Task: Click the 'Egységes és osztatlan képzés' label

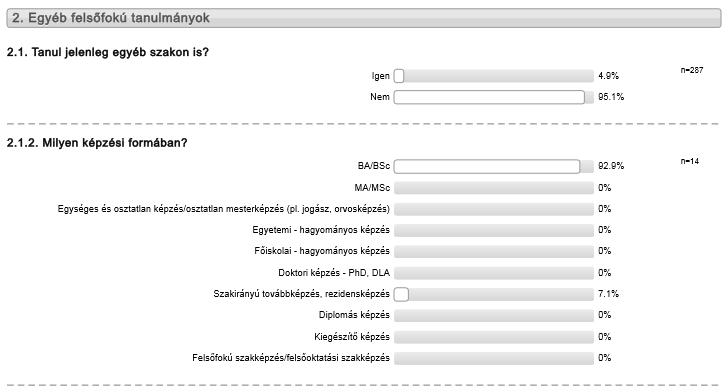Action: [223, 209]
